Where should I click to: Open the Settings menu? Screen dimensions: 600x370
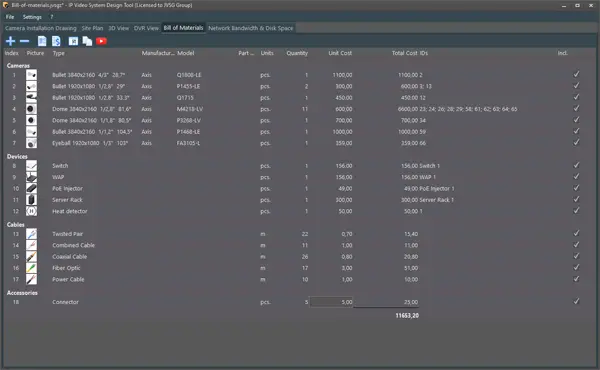click(32, 17)
